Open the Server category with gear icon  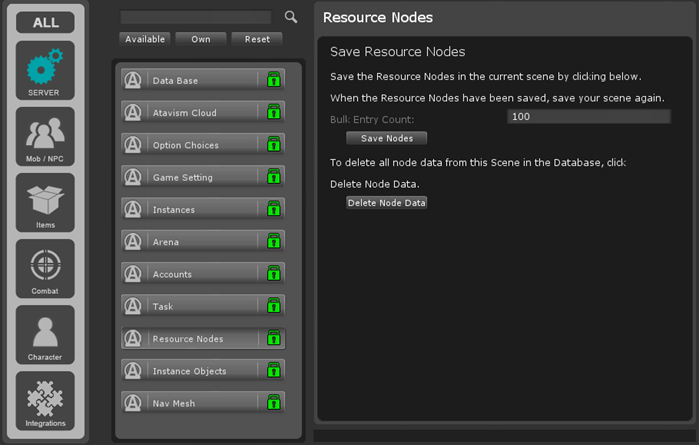click(x=45, y=70)
